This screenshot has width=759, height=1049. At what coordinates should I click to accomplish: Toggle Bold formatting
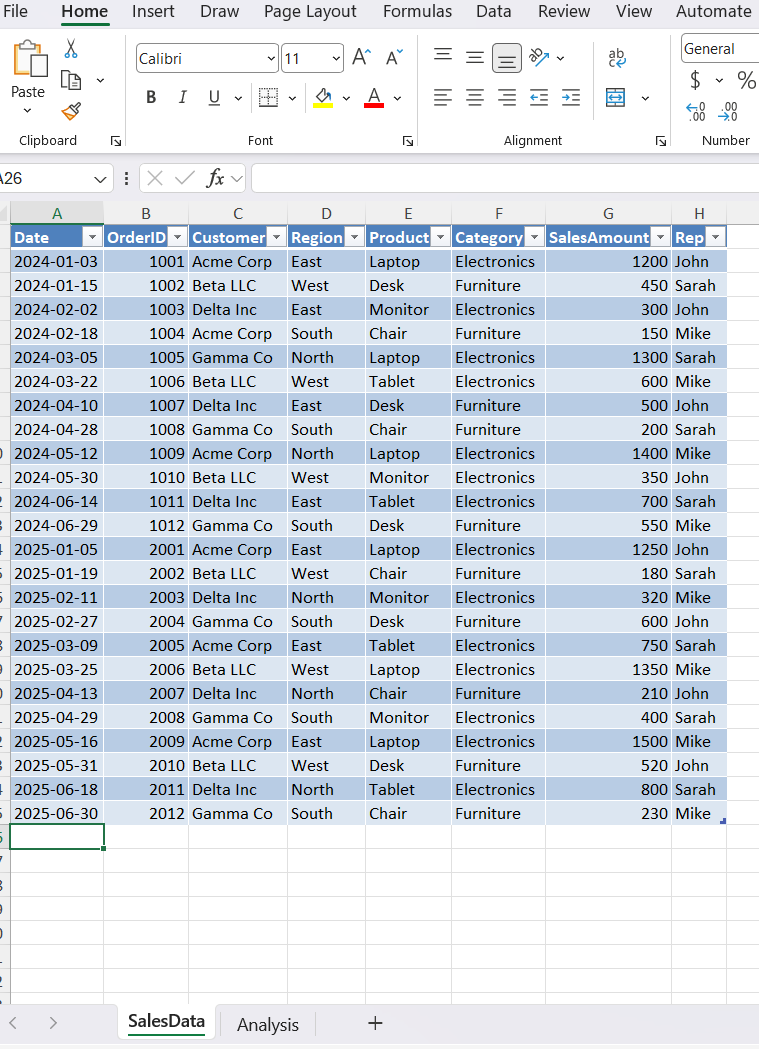pos(151,97)
